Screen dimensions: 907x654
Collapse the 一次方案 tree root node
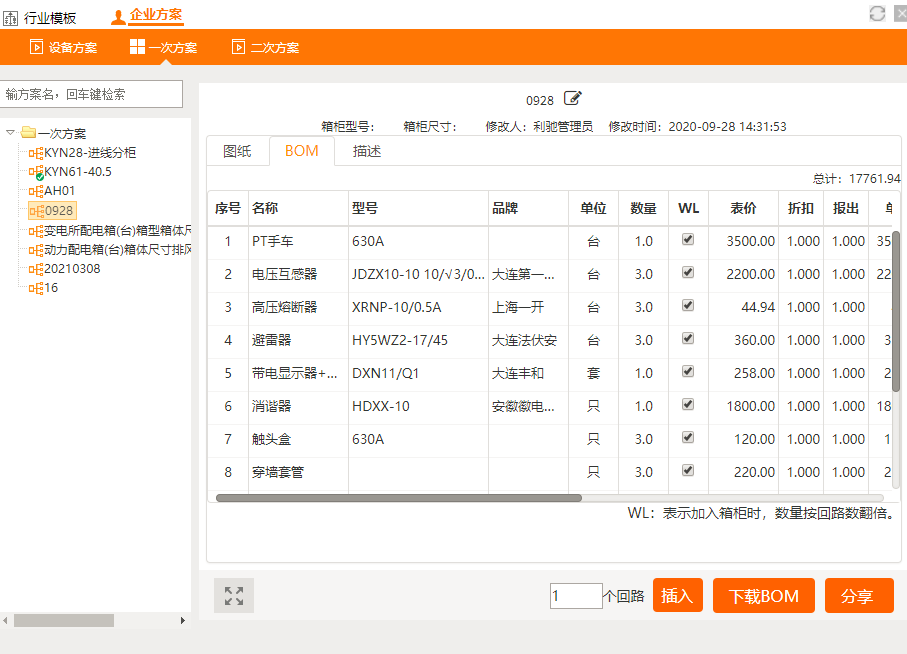point(10,132)
